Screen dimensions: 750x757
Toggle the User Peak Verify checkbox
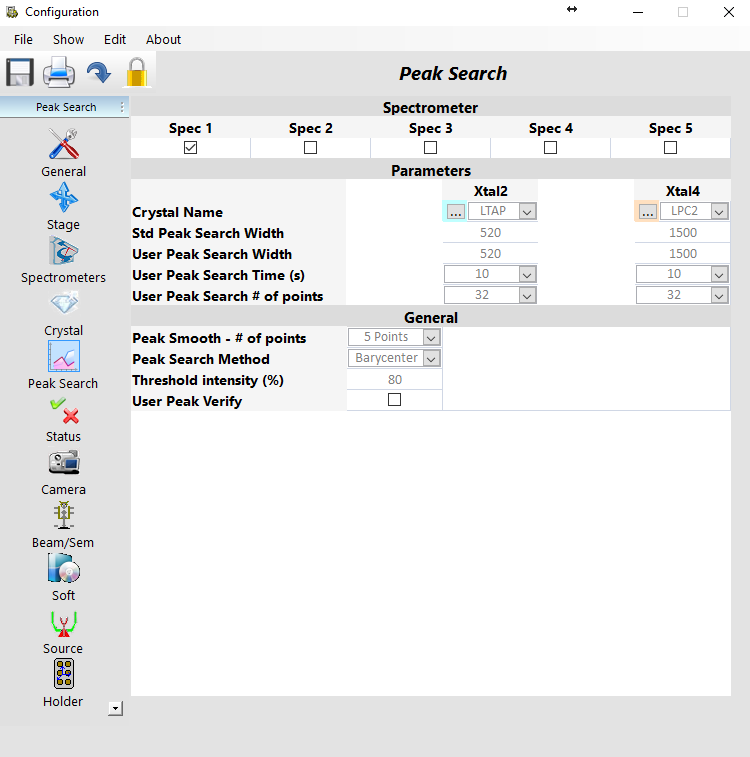(x=394, y=400)
